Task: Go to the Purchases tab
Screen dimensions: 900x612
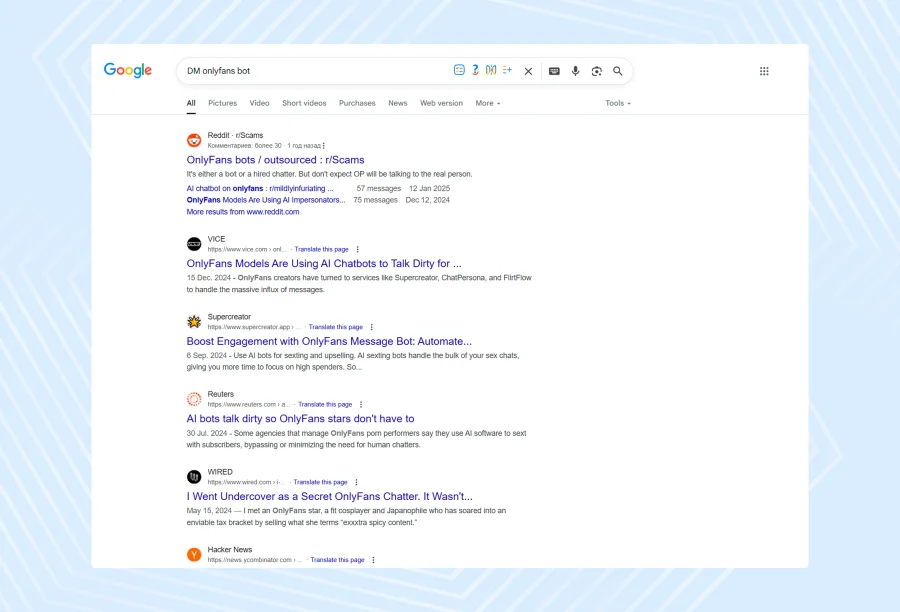Action: click(x=357, y=103)
